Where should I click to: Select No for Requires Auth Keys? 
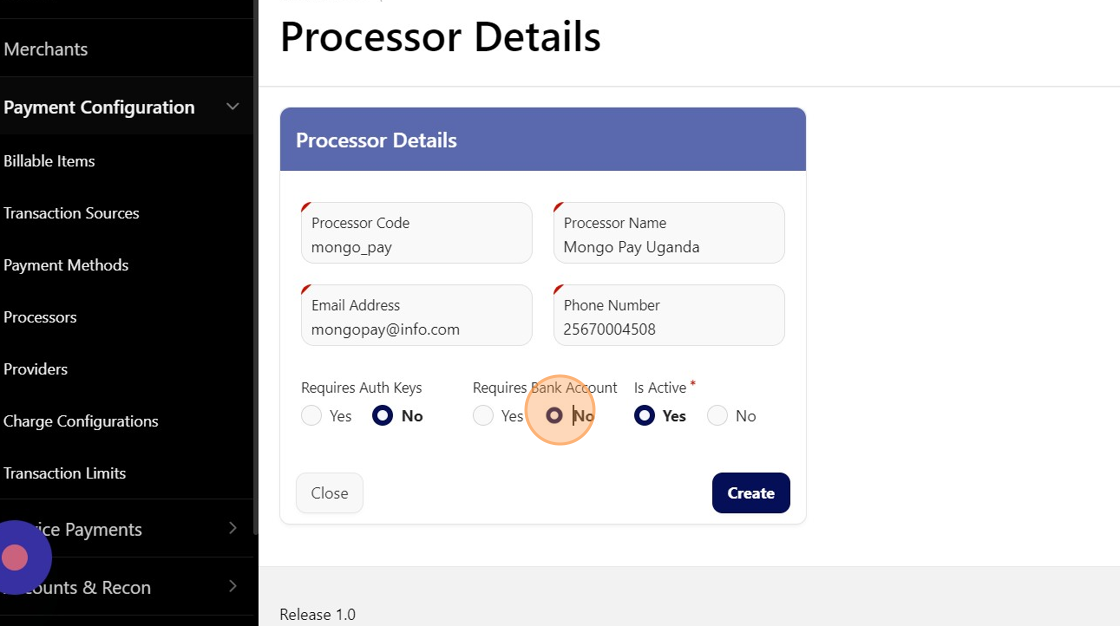click(382, 416)
